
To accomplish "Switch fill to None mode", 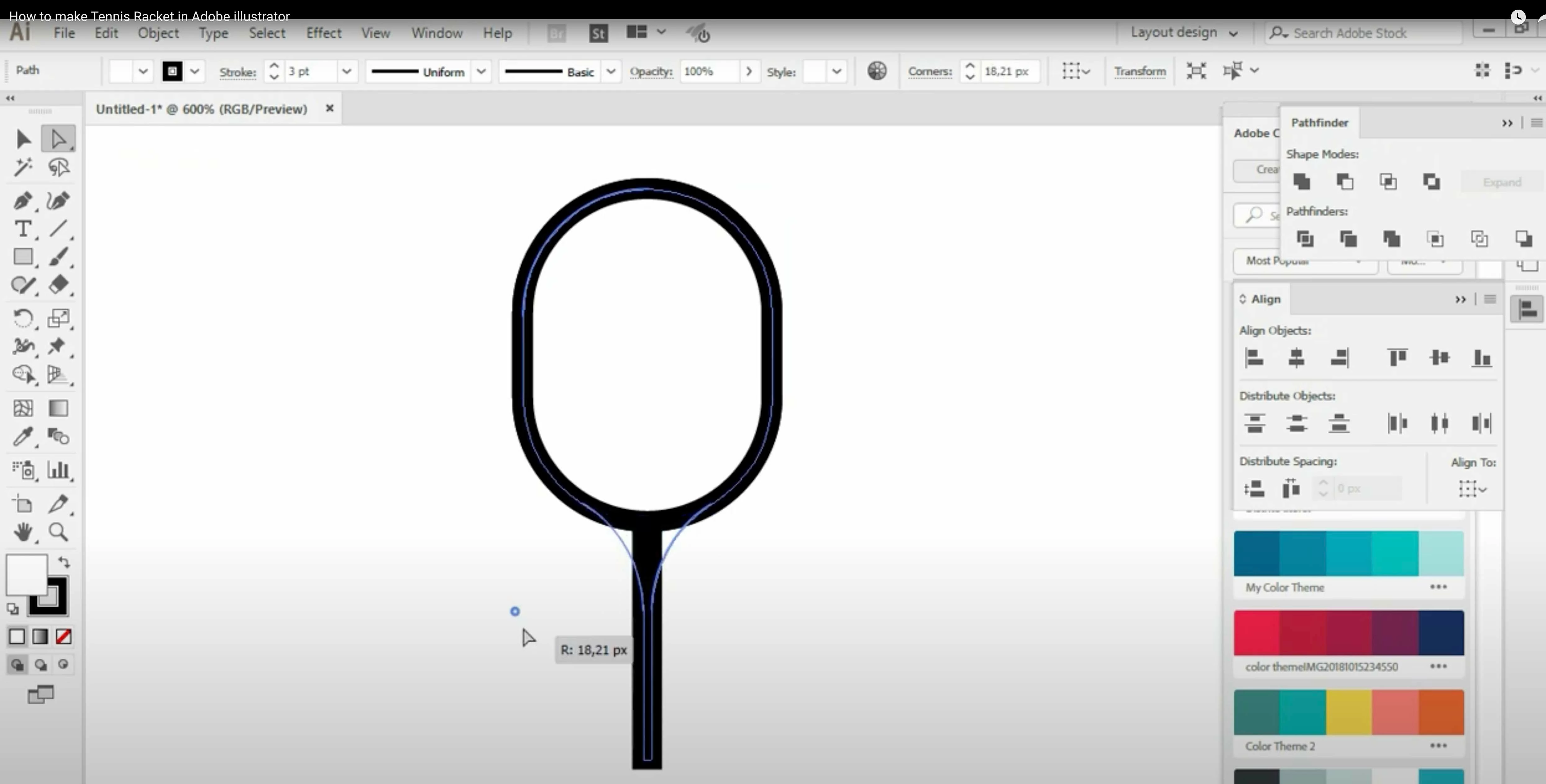I will tap(64, 636).
